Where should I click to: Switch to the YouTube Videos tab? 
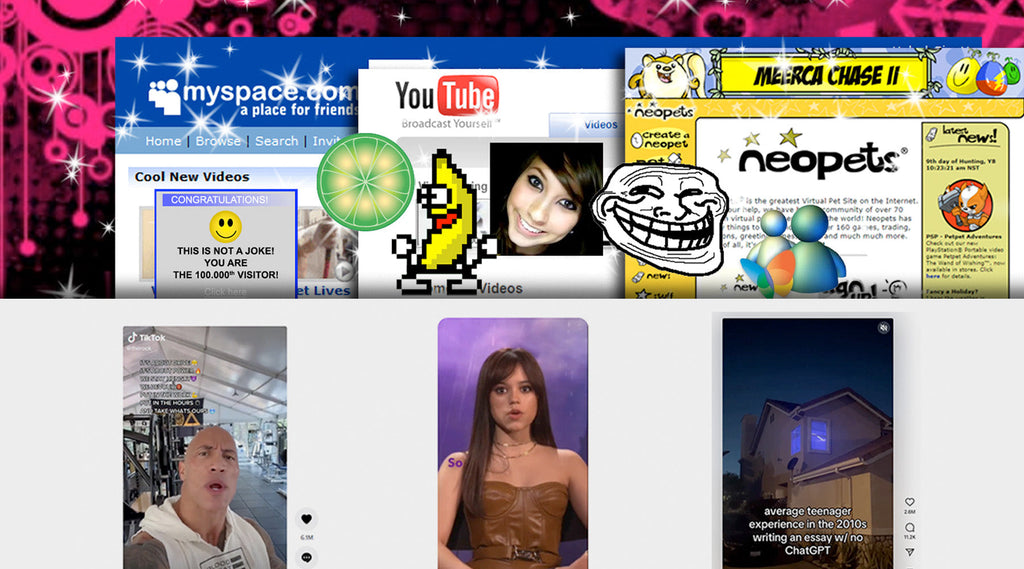pos(600,125)
